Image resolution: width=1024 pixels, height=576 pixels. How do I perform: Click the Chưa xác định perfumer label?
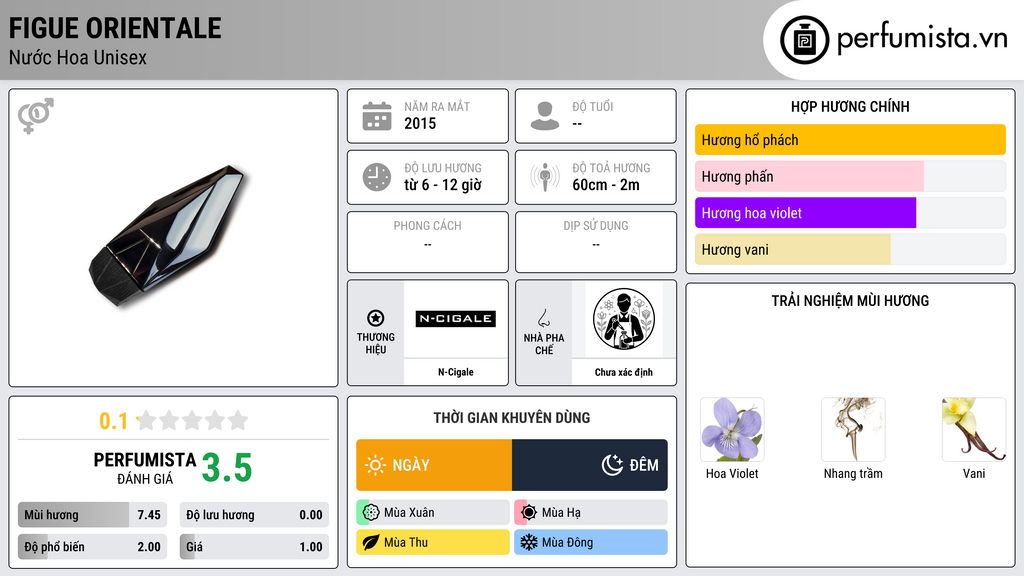[624, 372]
